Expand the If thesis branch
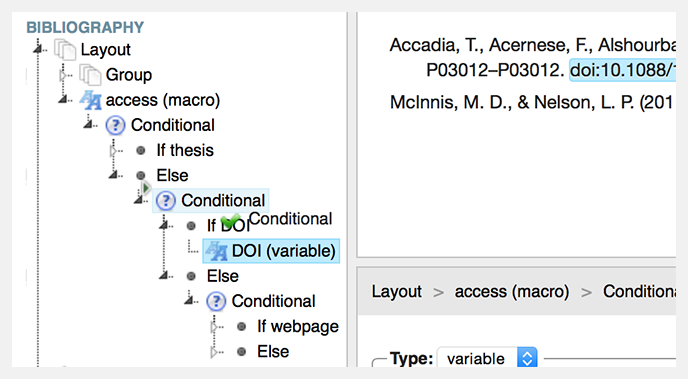The height and width of the screenshot is (379, 688). (x=113, y=151)
